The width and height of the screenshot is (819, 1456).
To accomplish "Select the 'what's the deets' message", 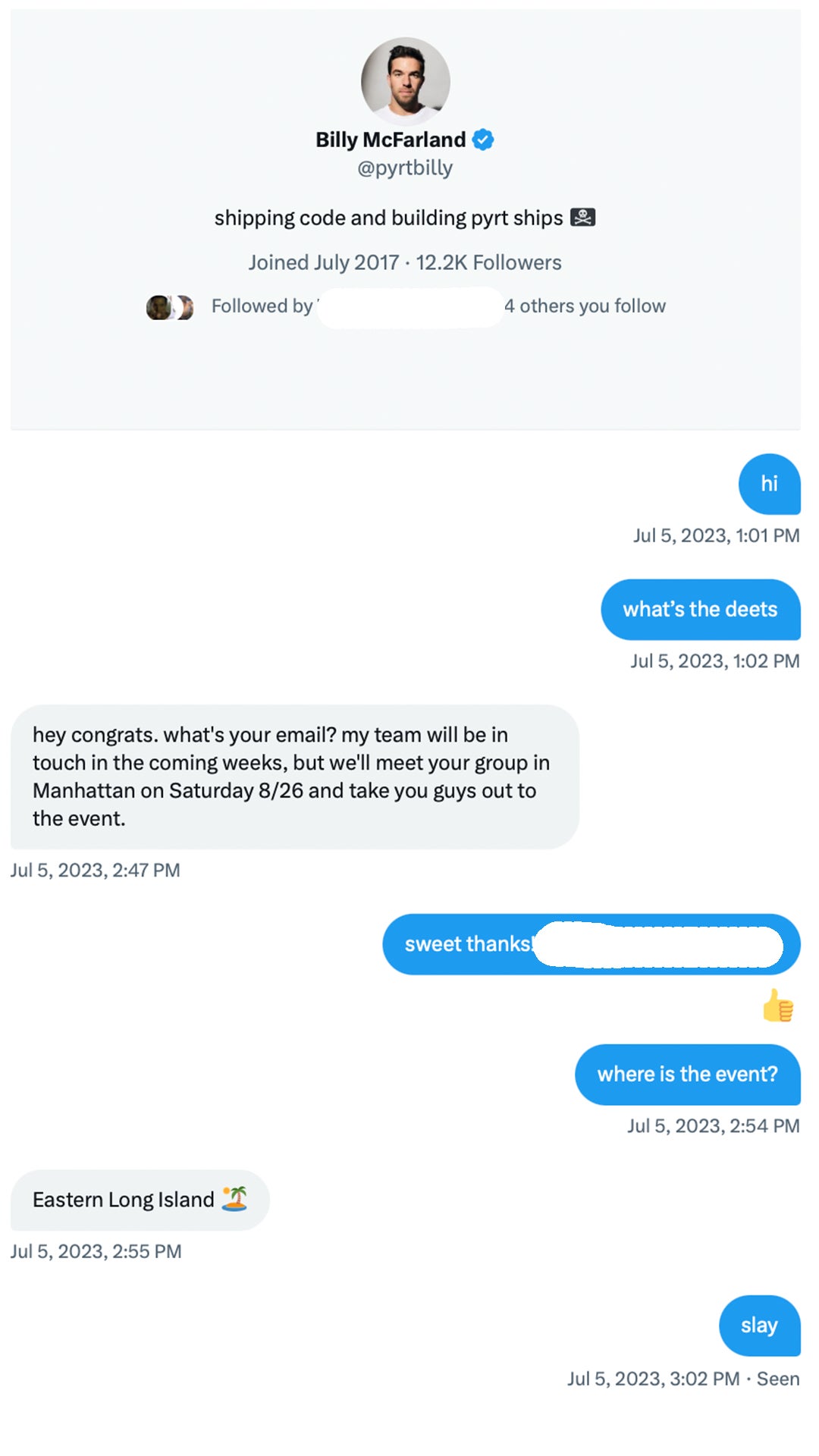I will point(700,610).
